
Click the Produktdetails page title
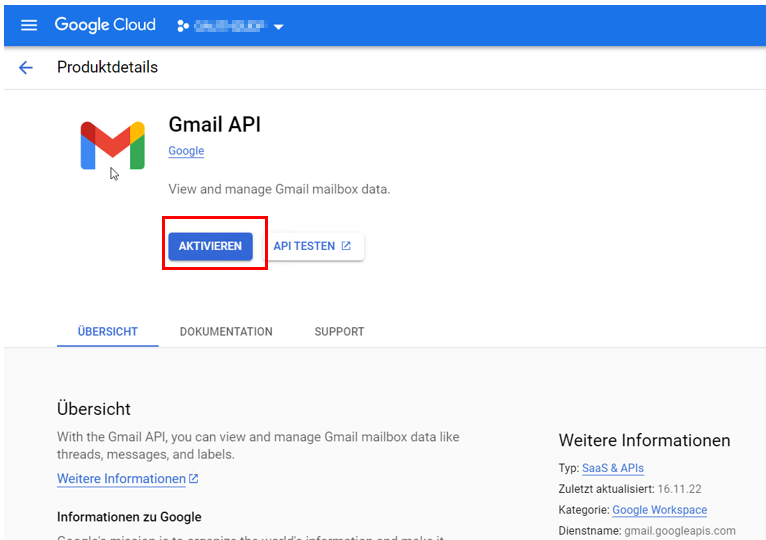coord(107,67)
